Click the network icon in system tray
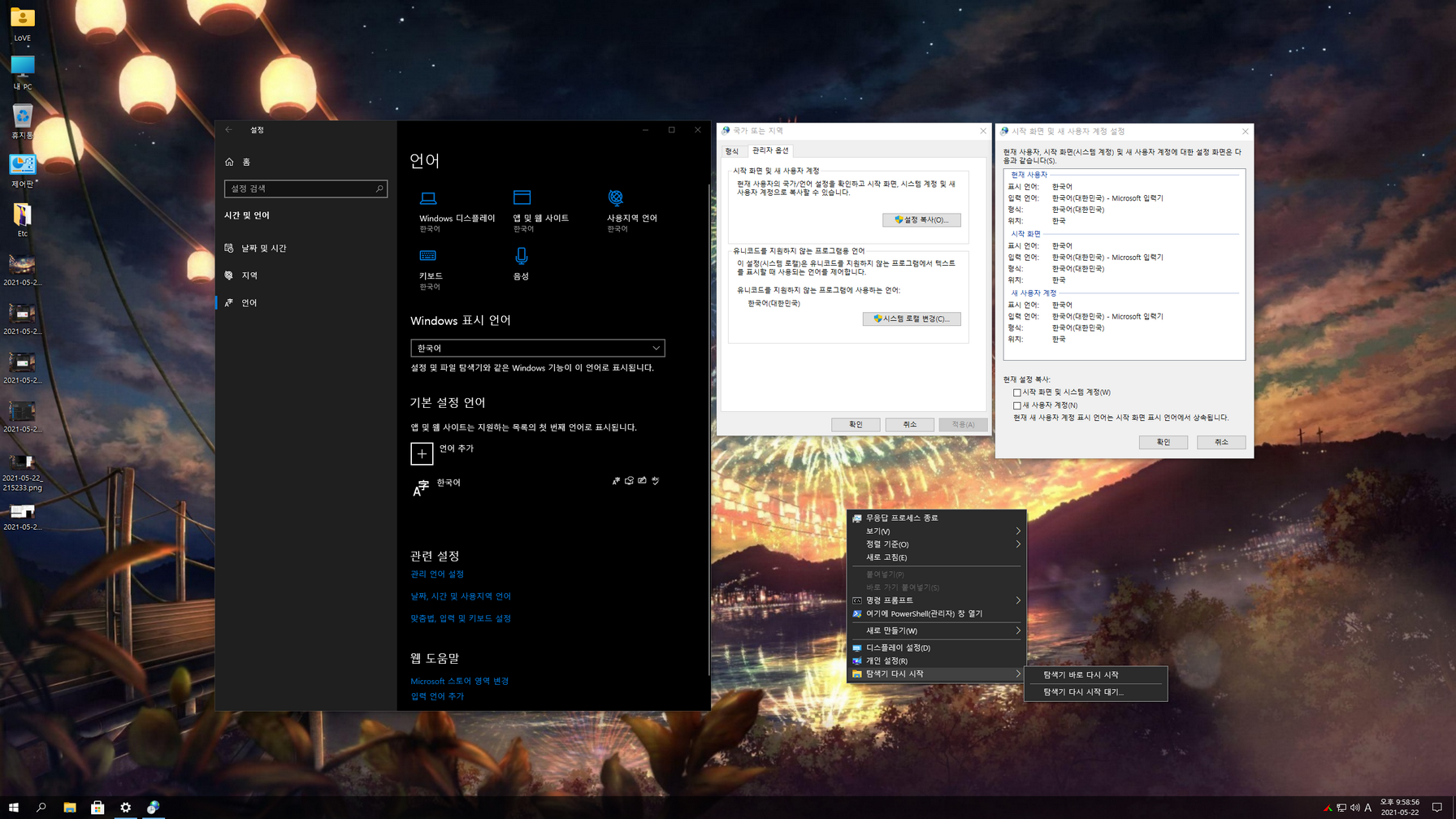Screen dimensions: 1456x819 [1341, 808]
